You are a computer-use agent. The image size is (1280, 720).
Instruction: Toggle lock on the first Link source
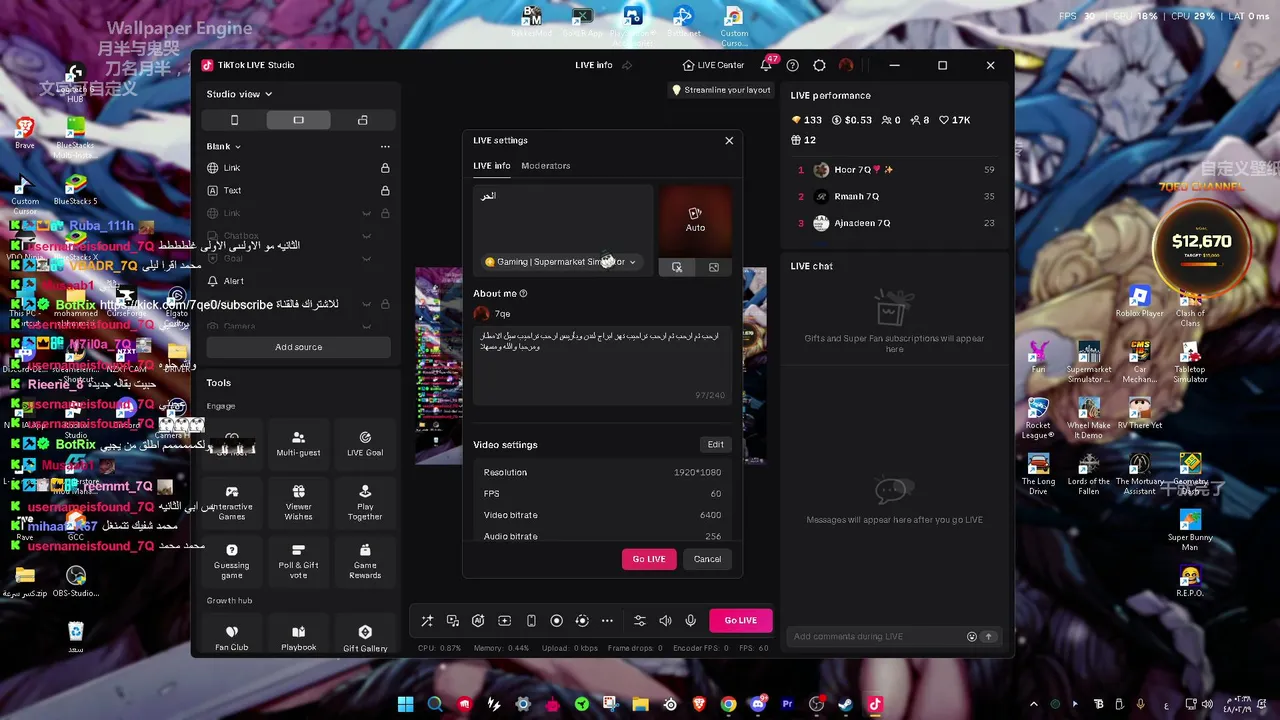(385, 168)
